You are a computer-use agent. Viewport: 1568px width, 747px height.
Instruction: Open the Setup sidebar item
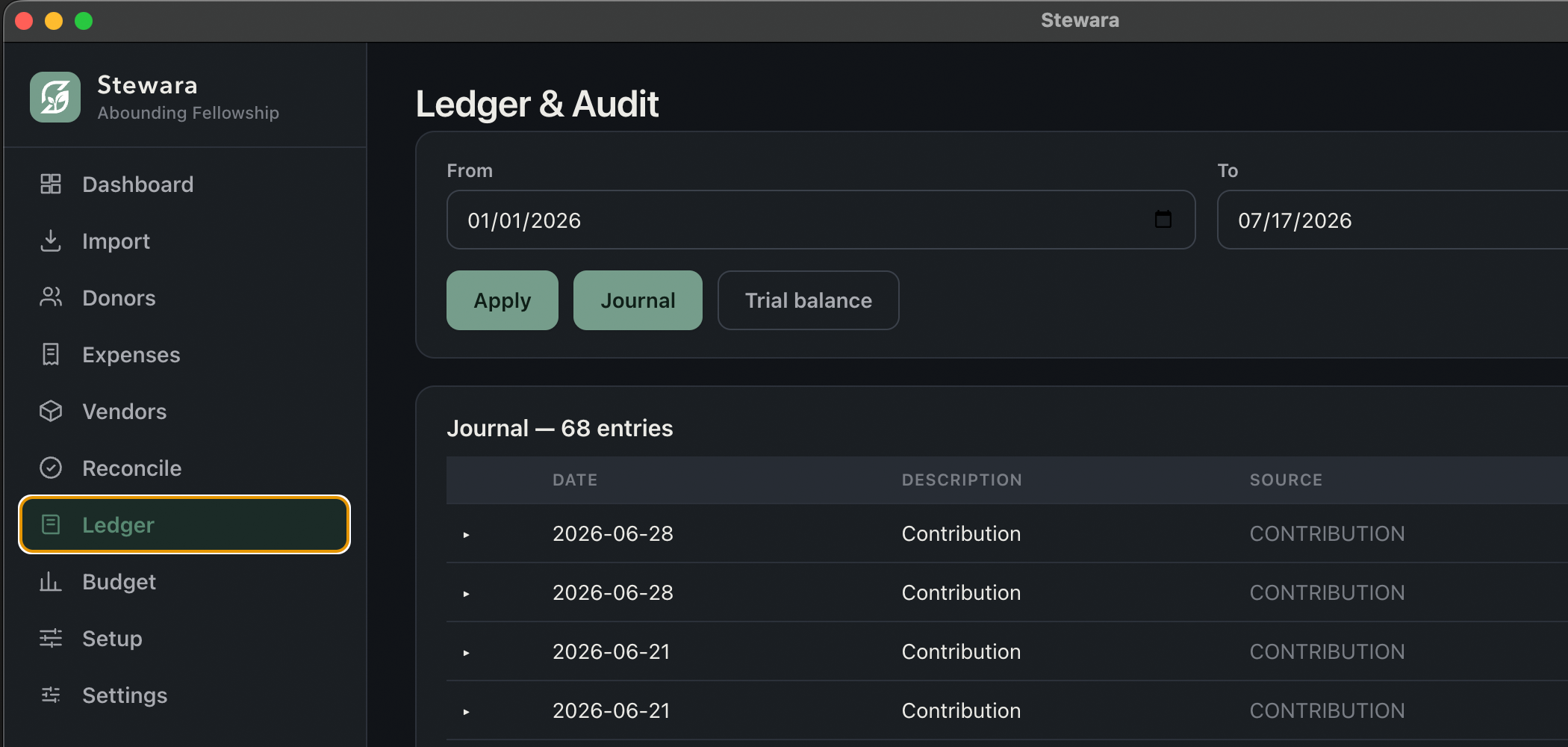[x=184, y=638]
